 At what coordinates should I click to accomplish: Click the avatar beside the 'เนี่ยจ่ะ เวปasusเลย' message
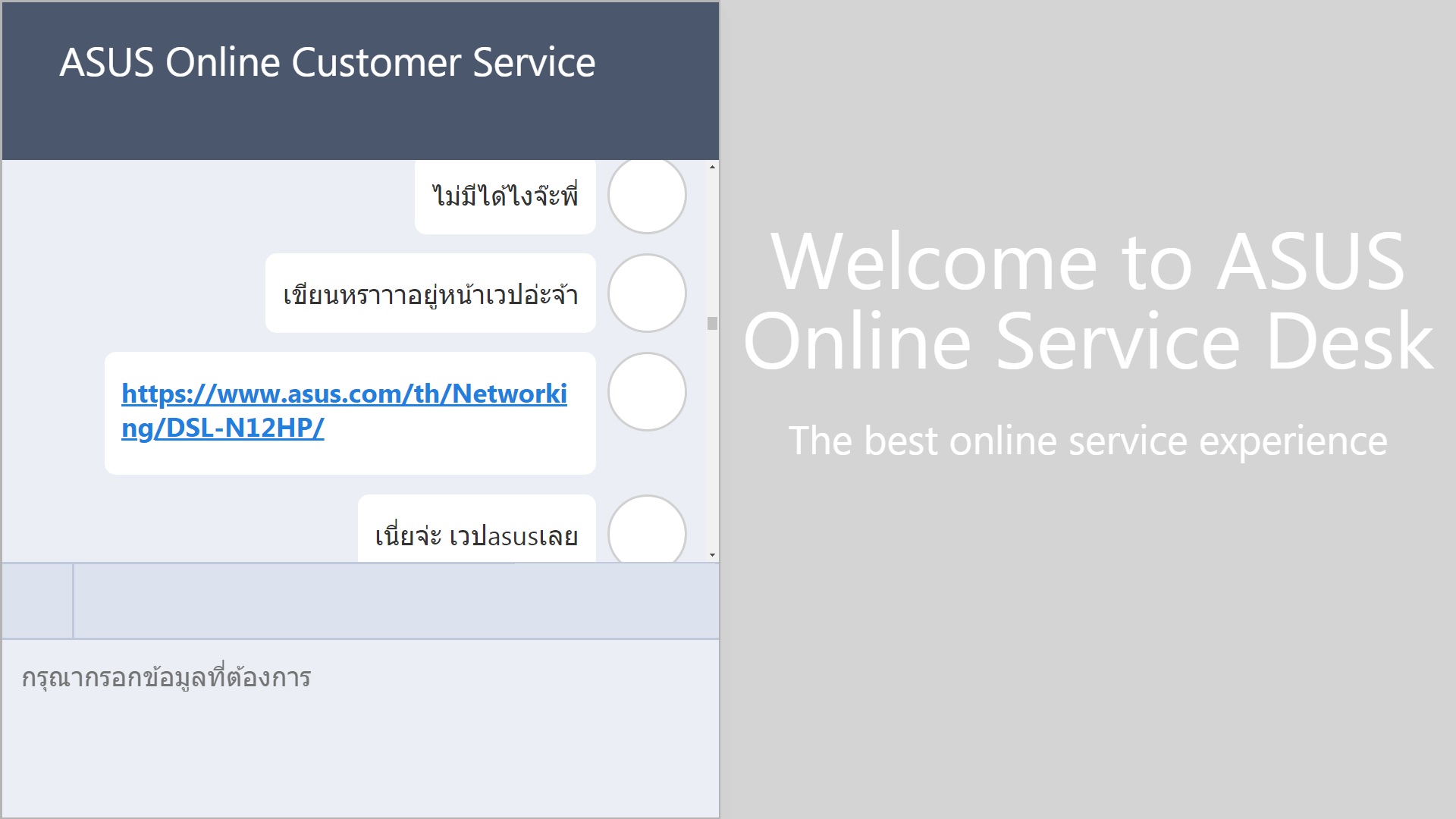647,529
